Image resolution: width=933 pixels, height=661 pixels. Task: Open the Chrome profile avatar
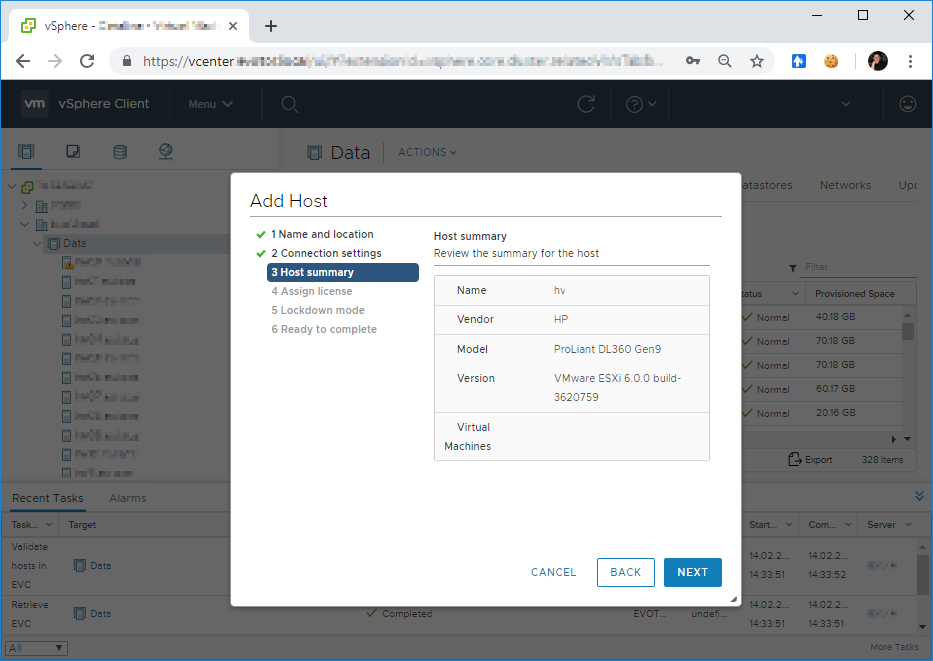click(878, 61)
